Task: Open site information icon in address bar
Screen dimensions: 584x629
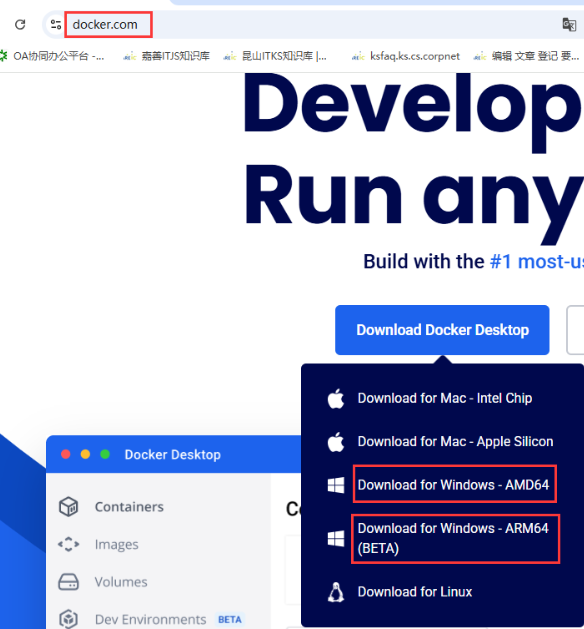Action: (x=56, y=24)
